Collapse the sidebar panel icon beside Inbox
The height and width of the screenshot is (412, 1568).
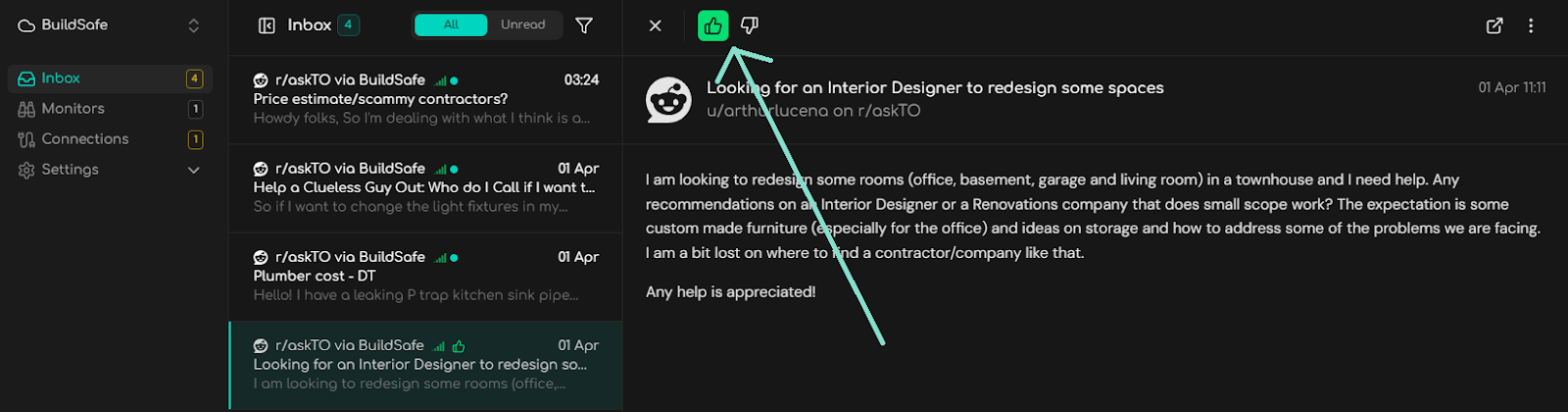(267, 26)
